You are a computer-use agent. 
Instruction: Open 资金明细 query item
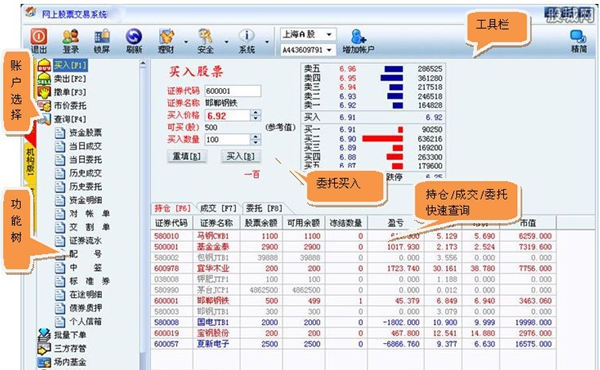coord(85,200)
